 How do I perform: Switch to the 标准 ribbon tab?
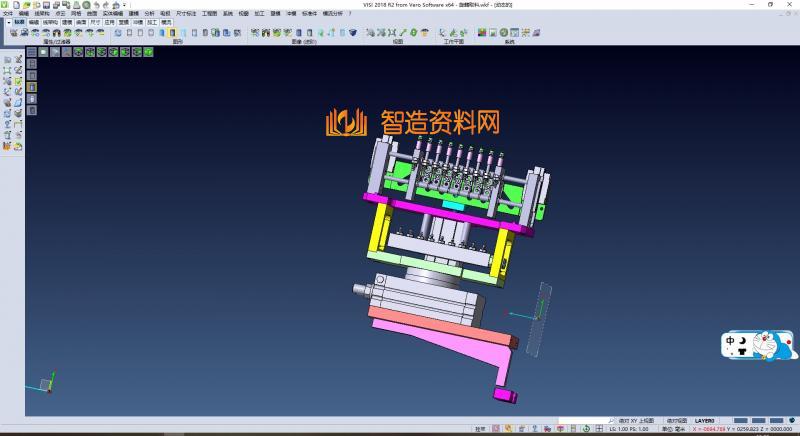18,21
